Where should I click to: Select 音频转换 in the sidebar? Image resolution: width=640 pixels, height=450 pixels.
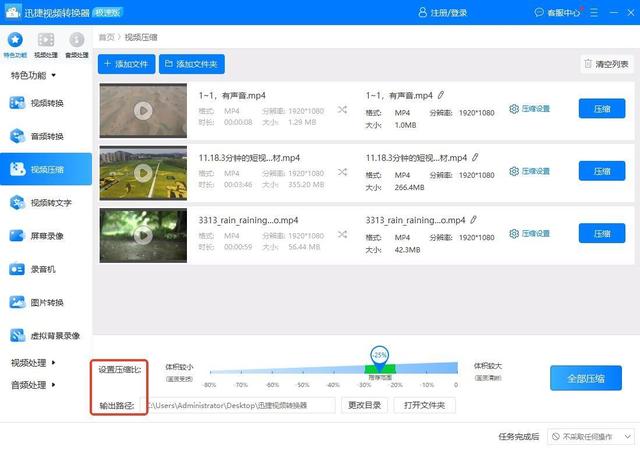pyautogui.click(x=46, y=136)
